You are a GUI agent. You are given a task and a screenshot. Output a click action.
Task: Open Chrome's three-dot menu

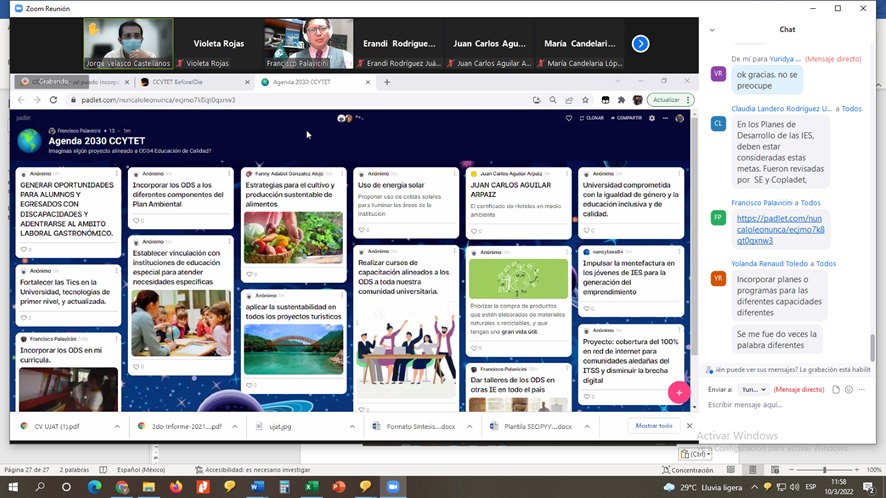(x=688, y=100)
